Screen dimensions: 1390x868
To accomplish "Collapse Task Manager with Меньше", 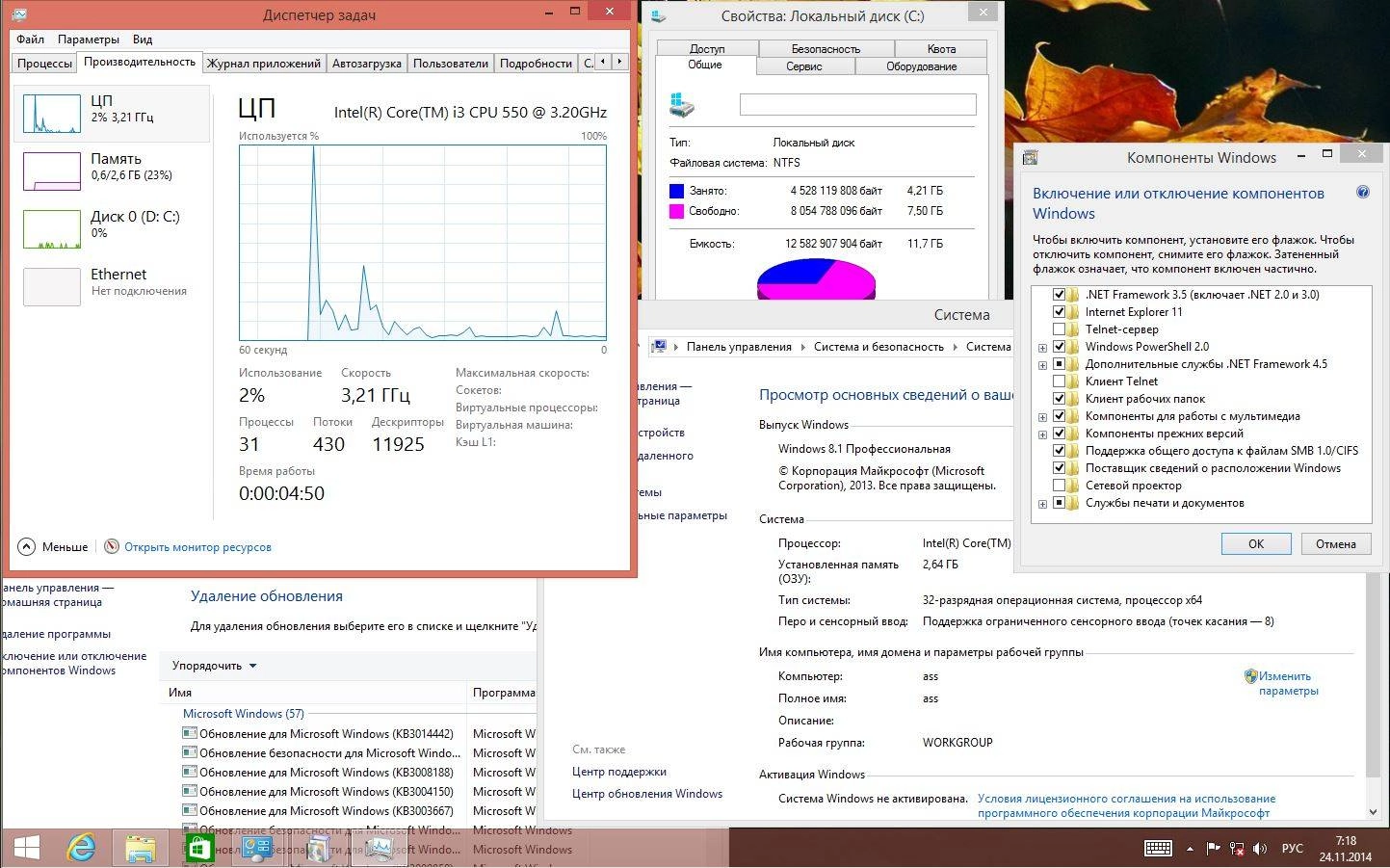I will tap(54, 546).
